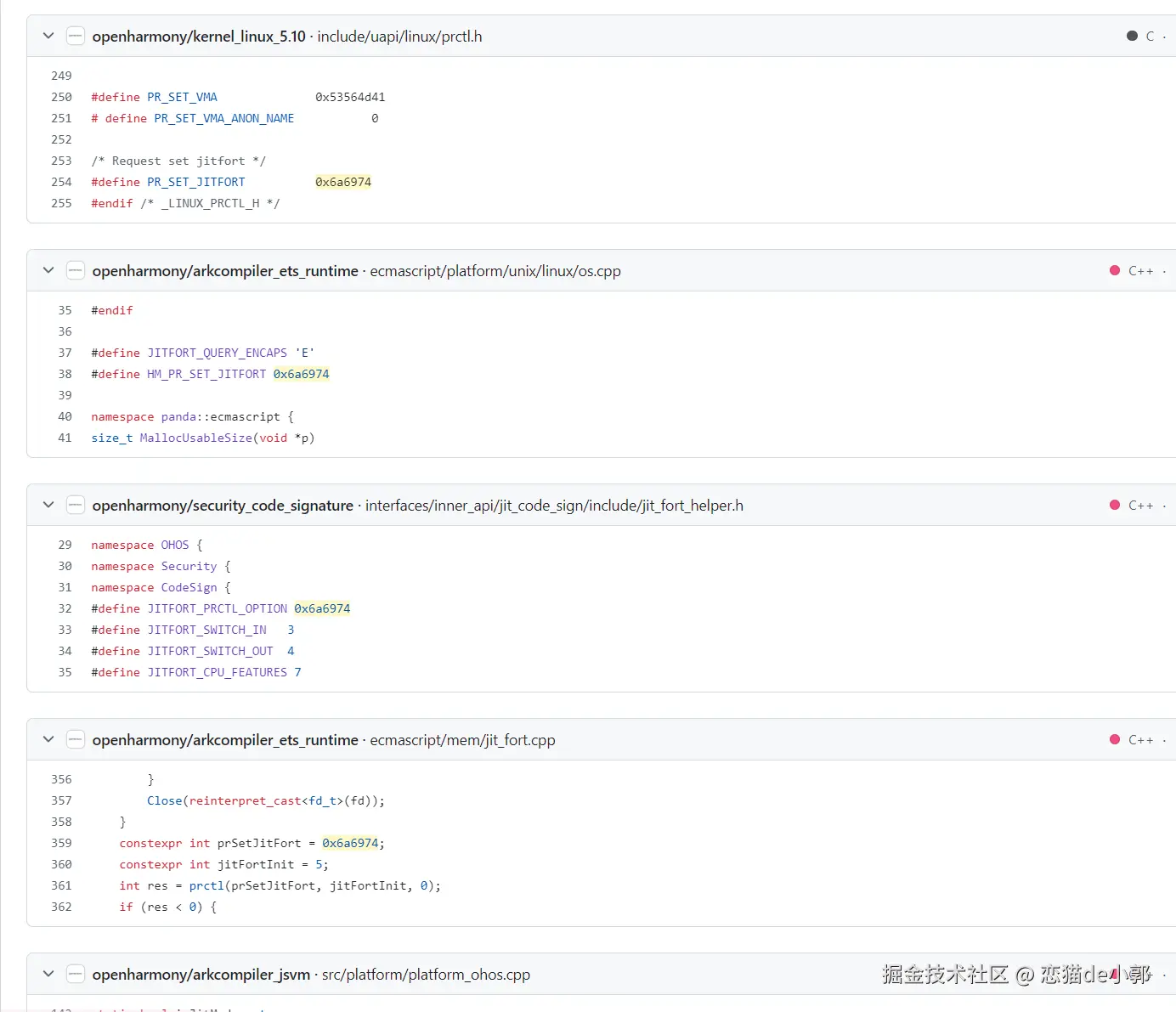Click the square icon beside the jit_fort.cpp result
This screenshot has height=1012, width=1176.
click(x=76, y=739)
